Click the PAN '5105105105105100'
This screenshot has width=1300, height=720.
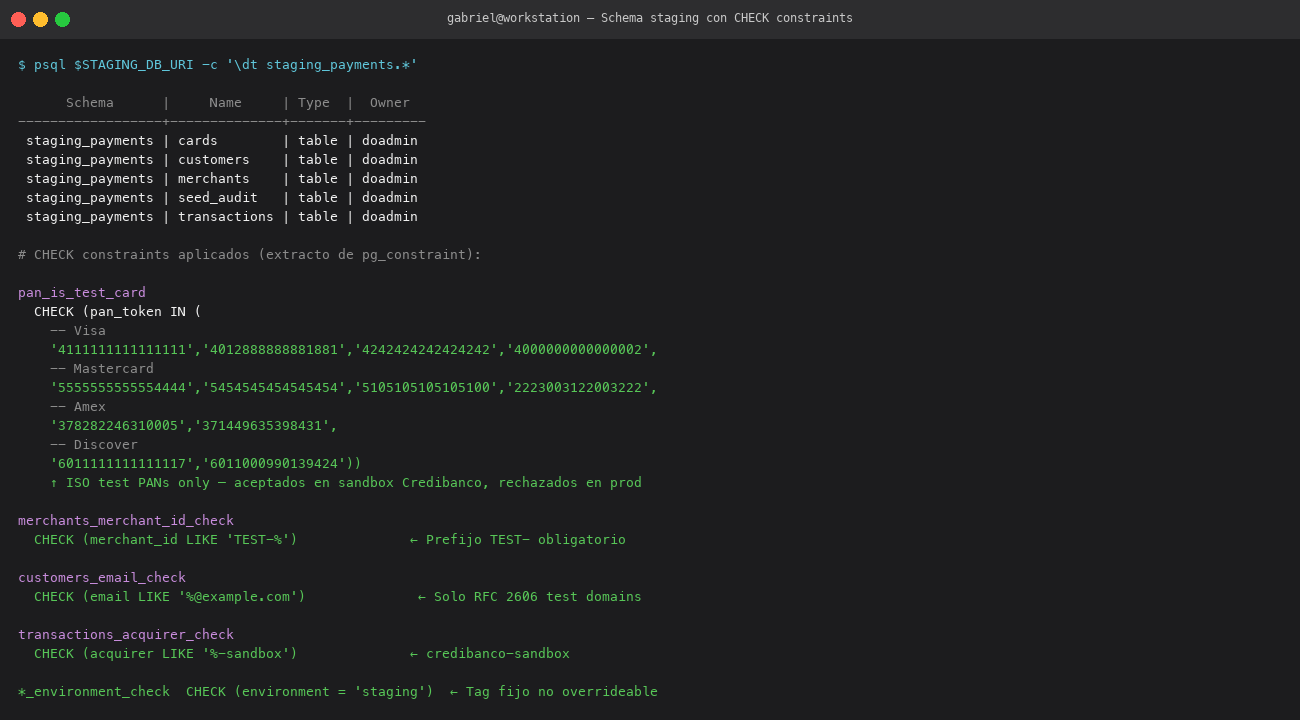pyautogui.click(x=426, y=388)
